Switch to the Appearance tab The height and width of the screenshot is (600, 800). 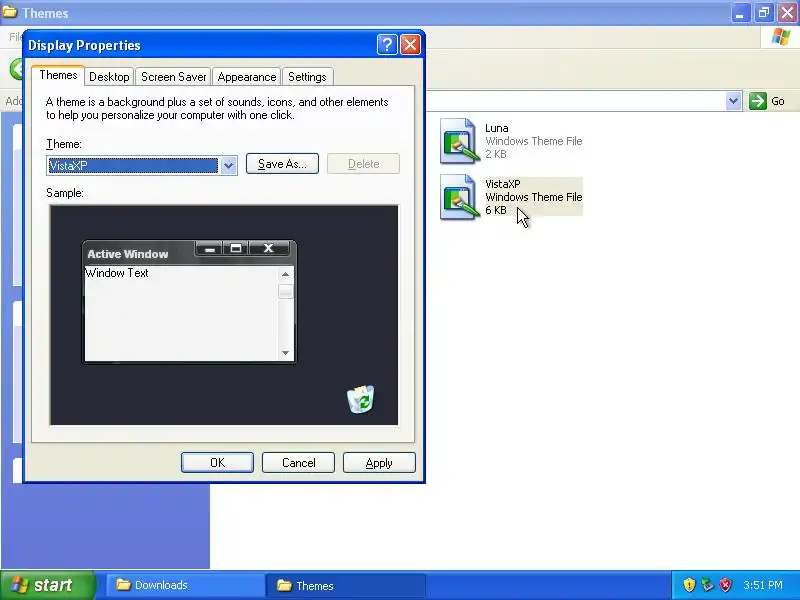point(246,77)
